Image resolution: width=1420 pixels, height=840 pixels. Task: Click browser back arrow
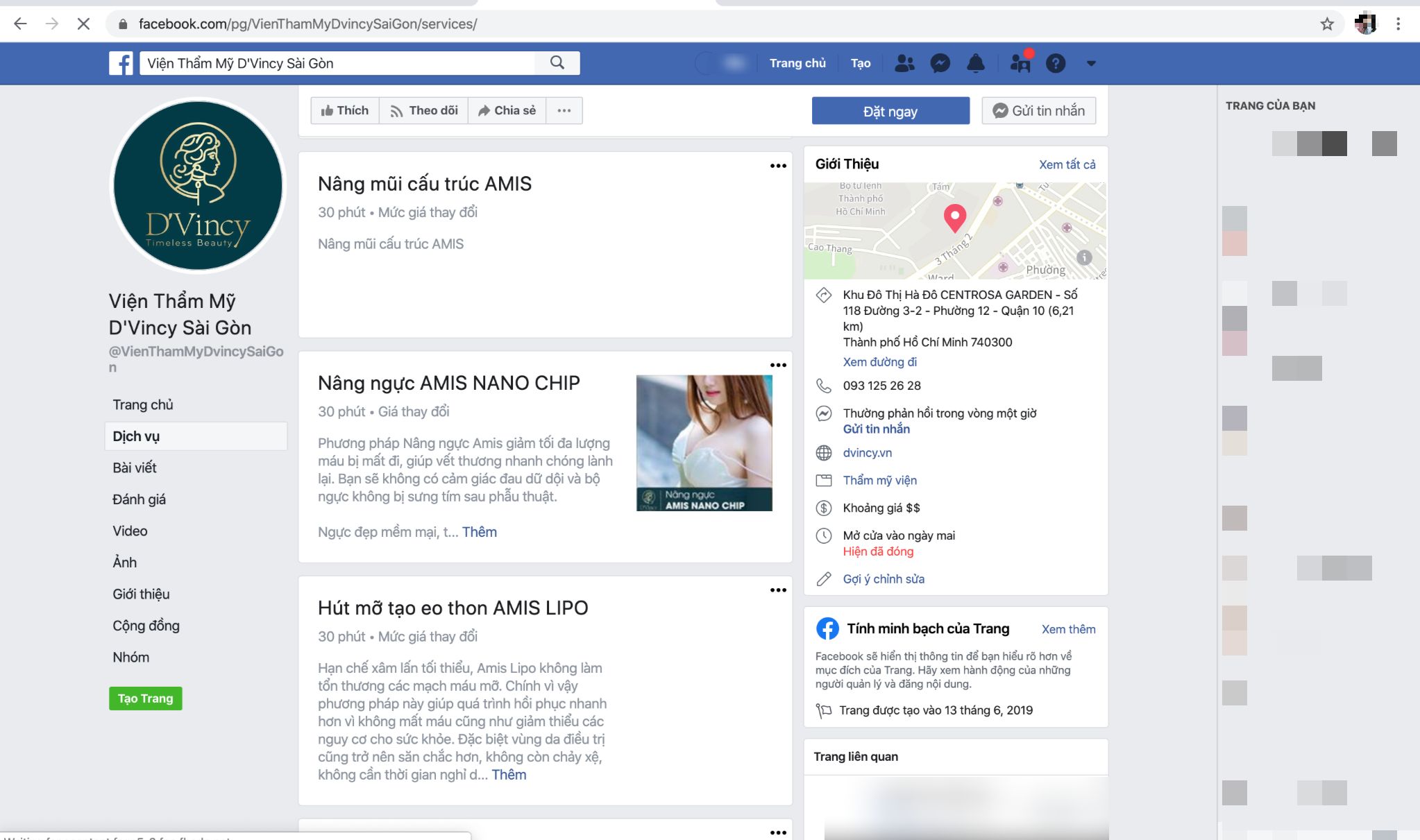tap(20, 24)
